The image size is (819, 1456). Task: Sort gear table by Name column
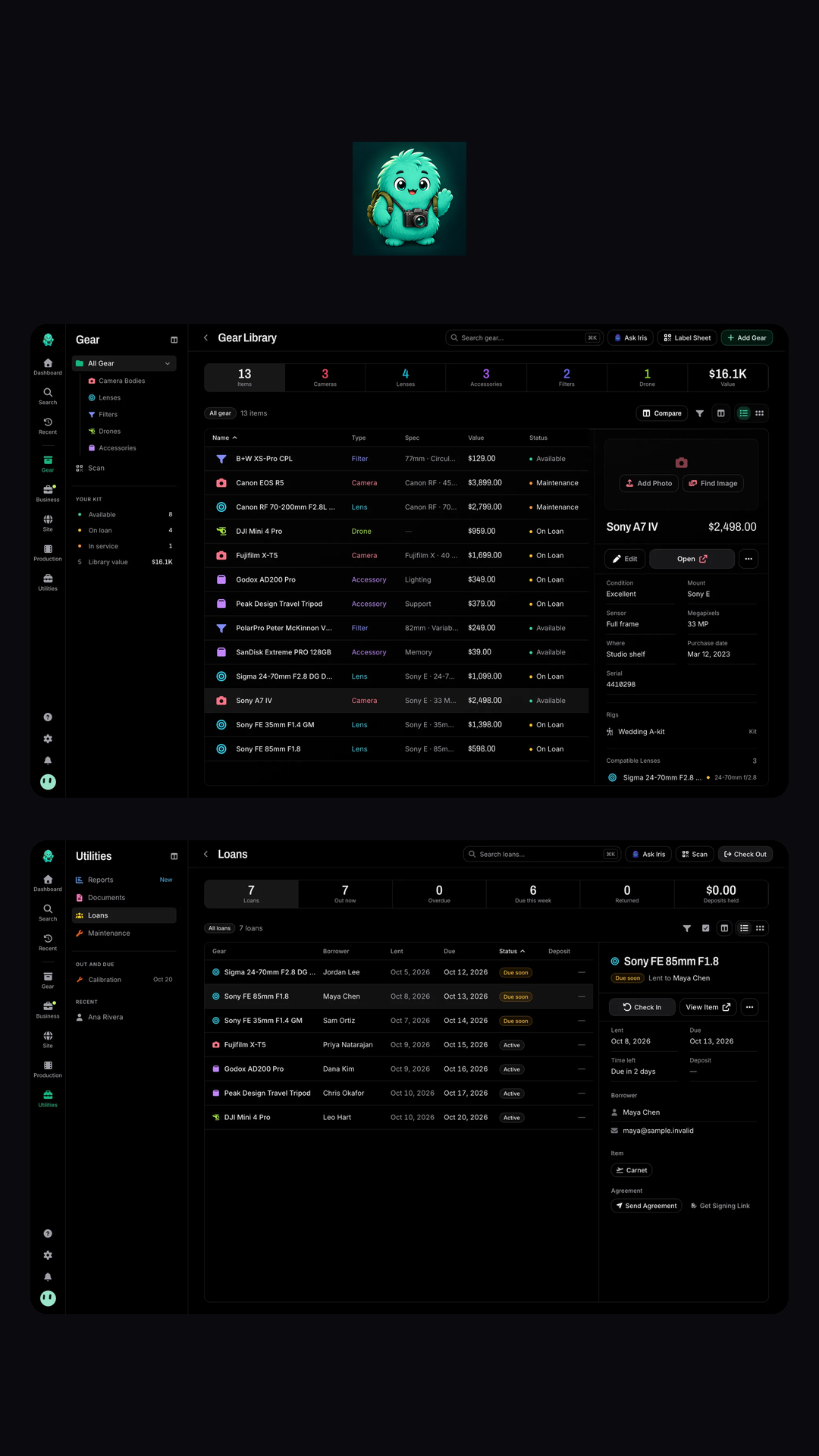(x=224, y=438)
